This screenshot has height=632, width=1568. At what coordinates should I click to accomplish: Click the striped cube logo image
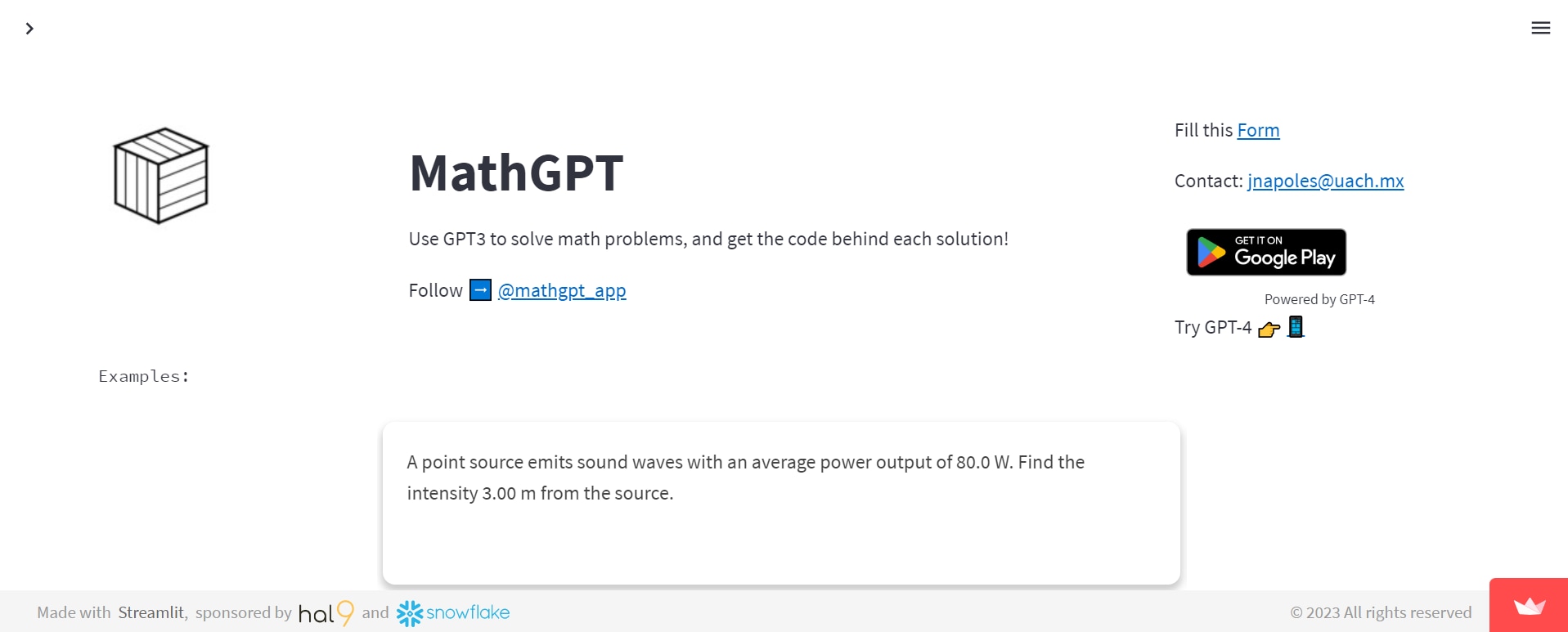(161, 176)
